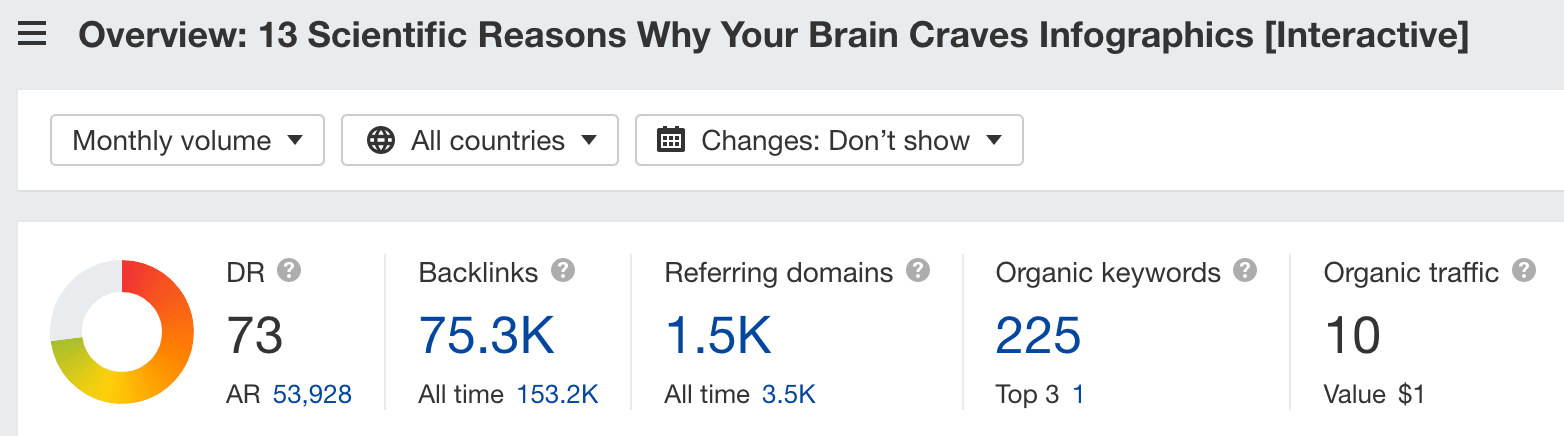
Task: Click the DR help question mark icon
Action: pos(290,270)
